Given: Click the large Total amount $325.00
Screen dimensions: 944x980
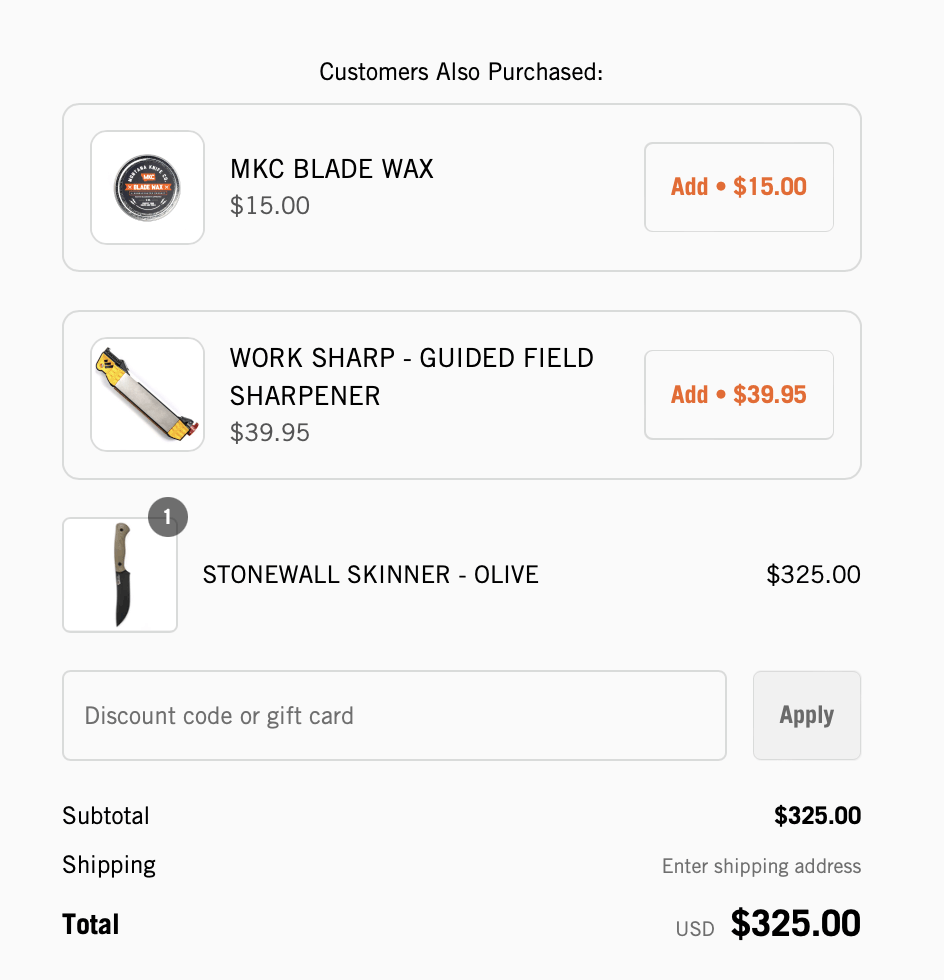Looking at the screenshot, I should (795, 924).
